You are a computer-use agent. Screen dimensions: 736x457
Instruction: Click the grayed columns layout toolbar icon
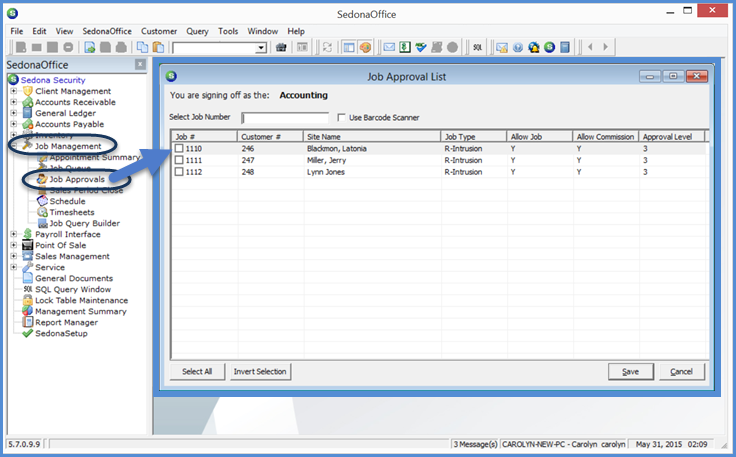302,47
